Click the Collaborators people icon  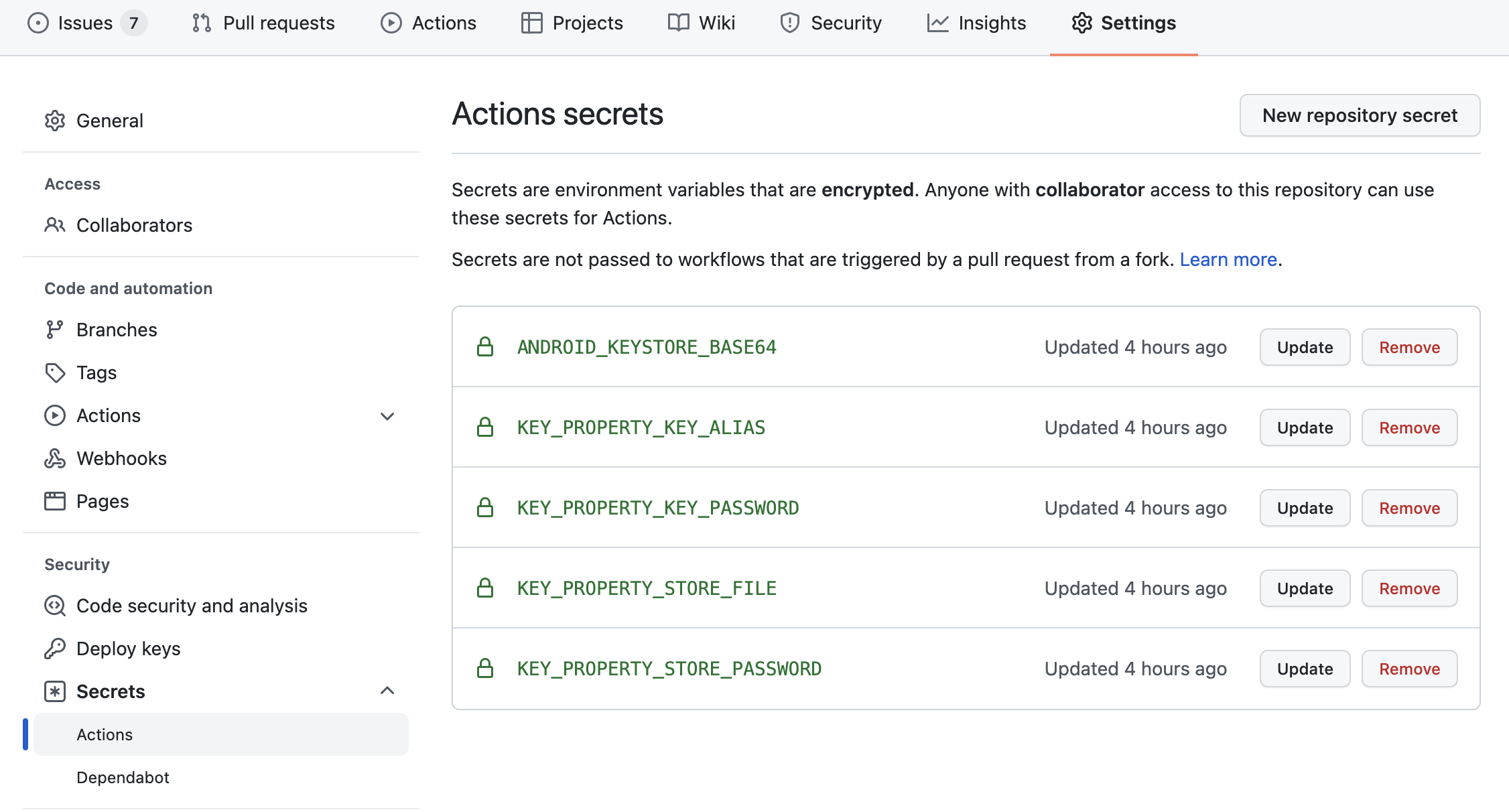tap(55, 225)
